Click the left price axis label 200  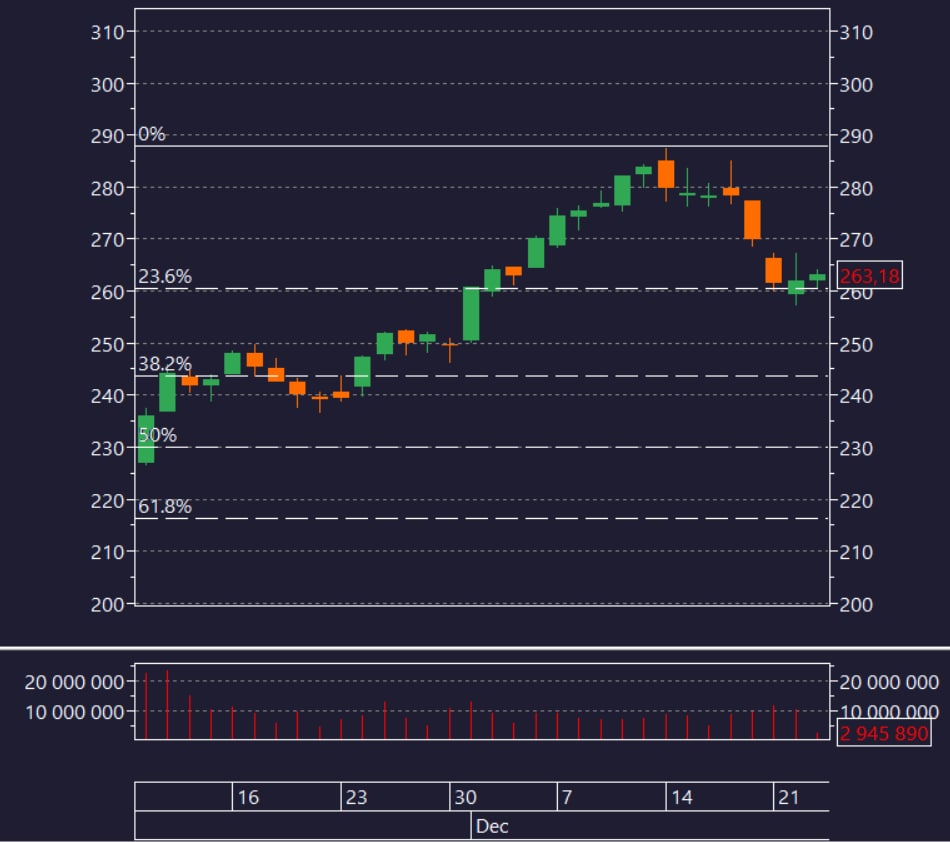(x=107, y=605)
